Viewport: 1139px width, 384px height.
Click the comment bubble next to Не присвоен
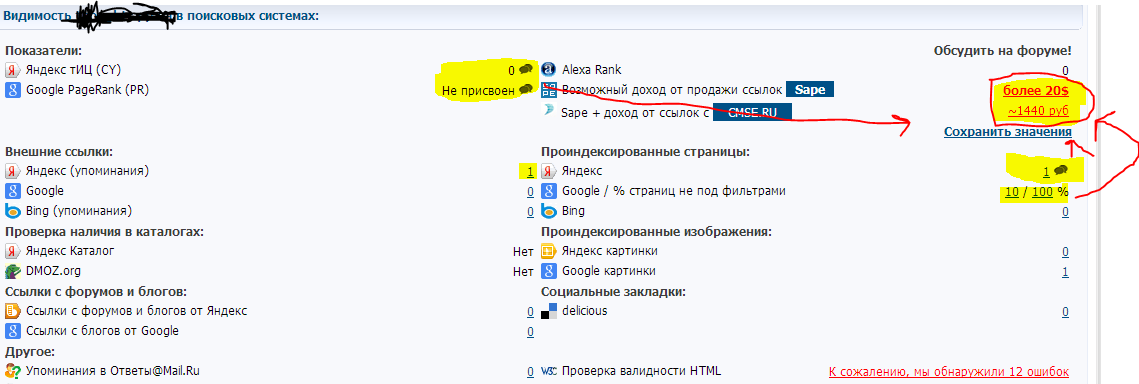pos(526,90)
